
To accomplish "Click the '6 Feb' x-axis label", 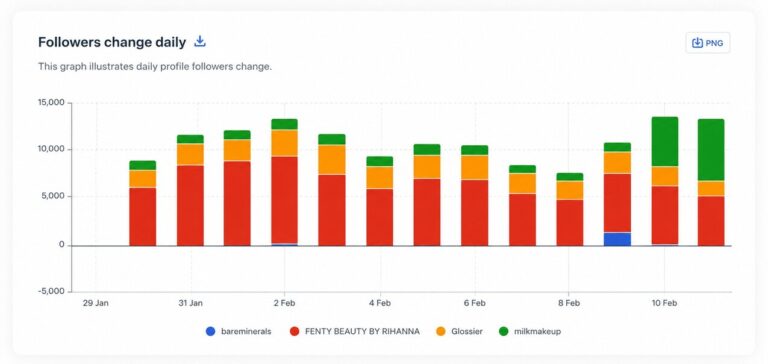I will tap(474, 303).
